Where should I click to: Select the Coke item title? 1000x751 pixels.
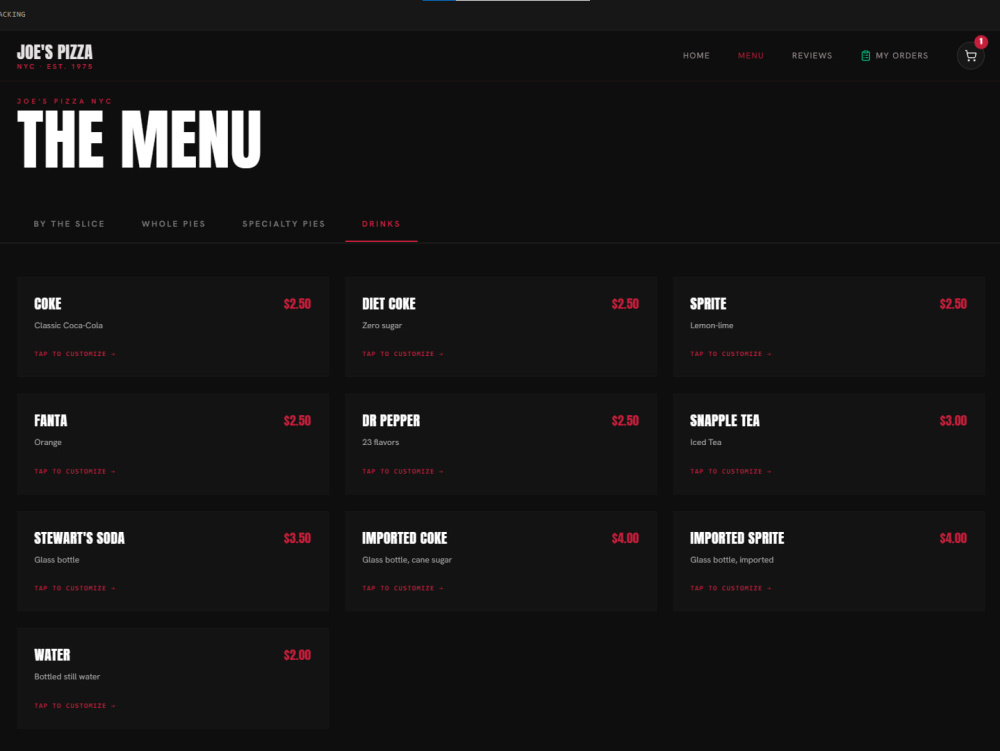point(48,303)
